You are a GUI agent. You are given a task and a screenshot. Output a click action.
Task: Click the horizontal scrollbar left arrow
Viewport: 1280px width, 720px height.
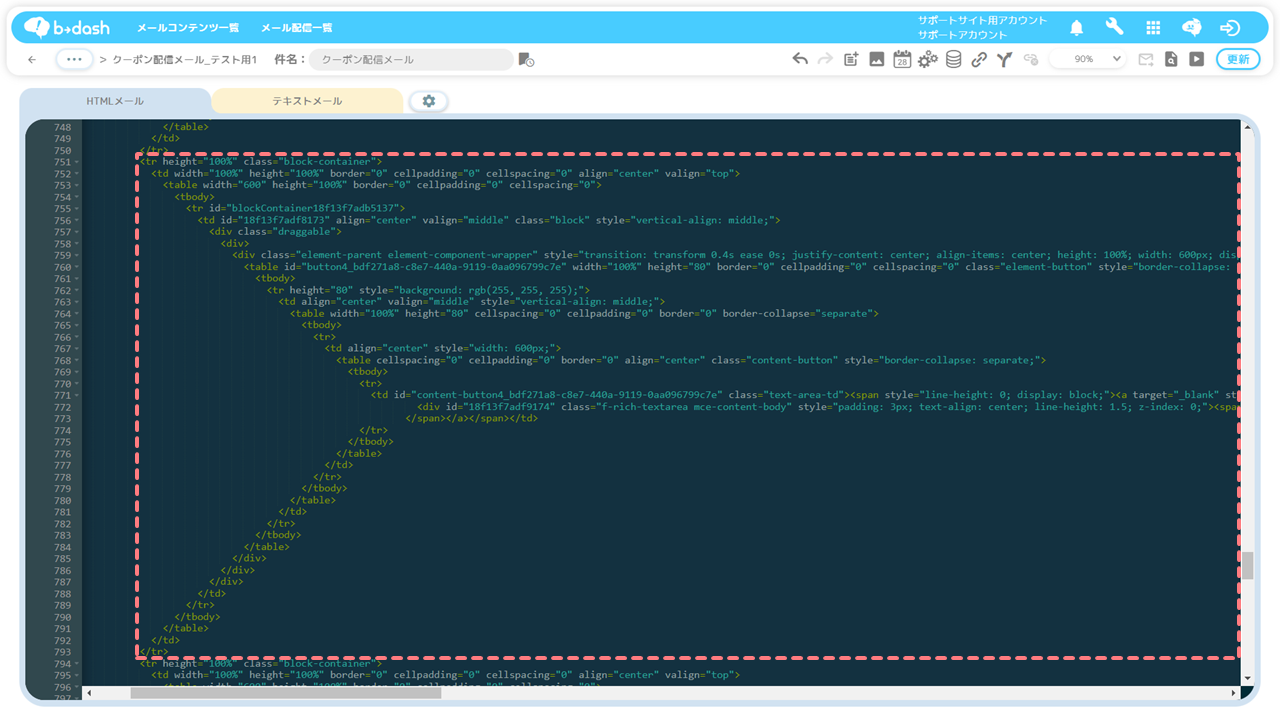[x=89, y=693]
